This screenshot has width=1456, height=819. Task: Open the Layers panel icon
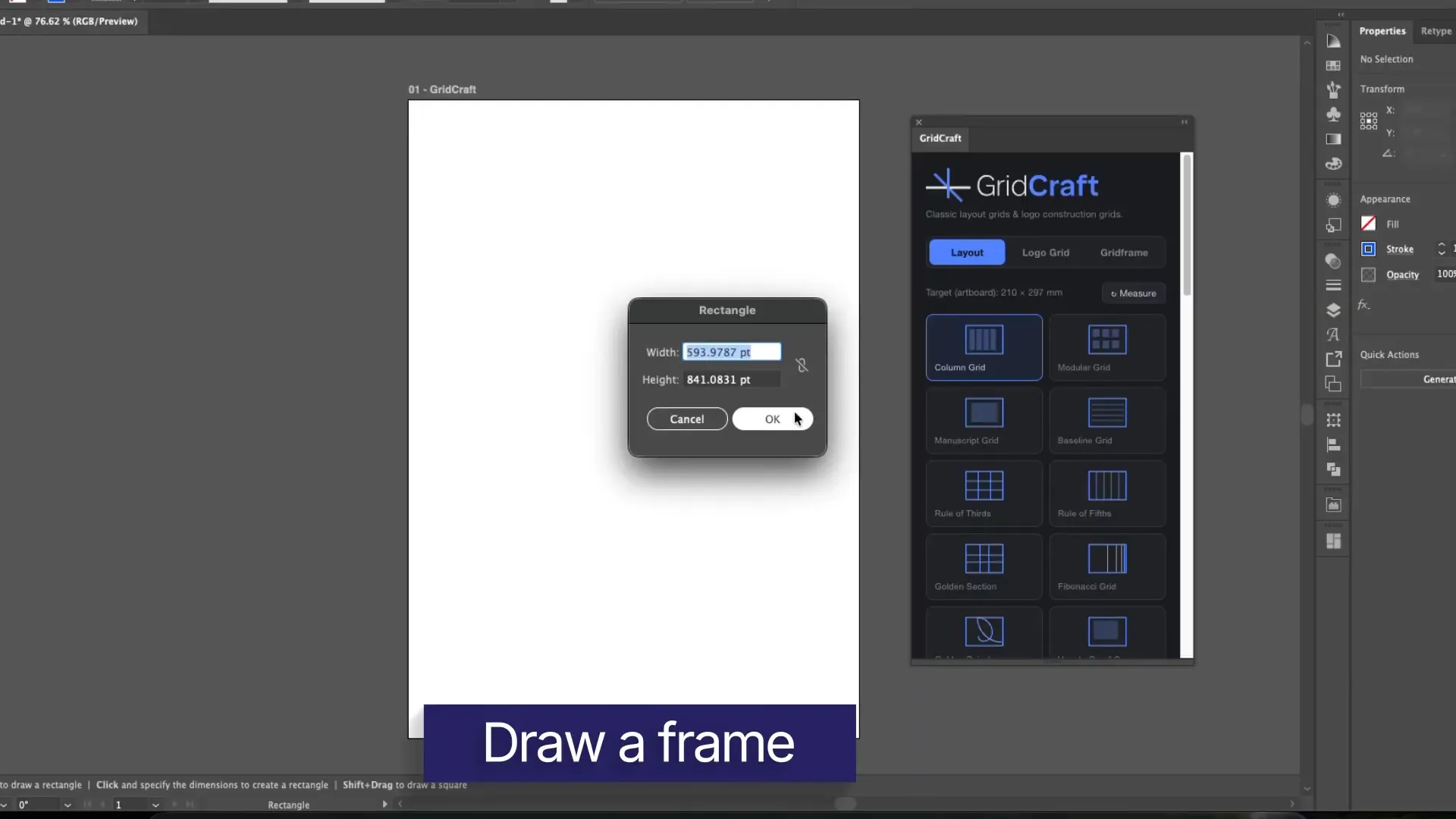(x=1333, y=310)
